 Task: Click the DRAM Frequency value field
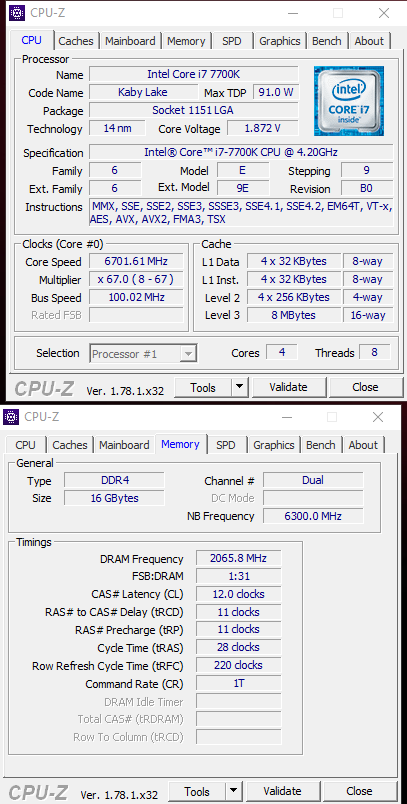[x=238, y=558]
